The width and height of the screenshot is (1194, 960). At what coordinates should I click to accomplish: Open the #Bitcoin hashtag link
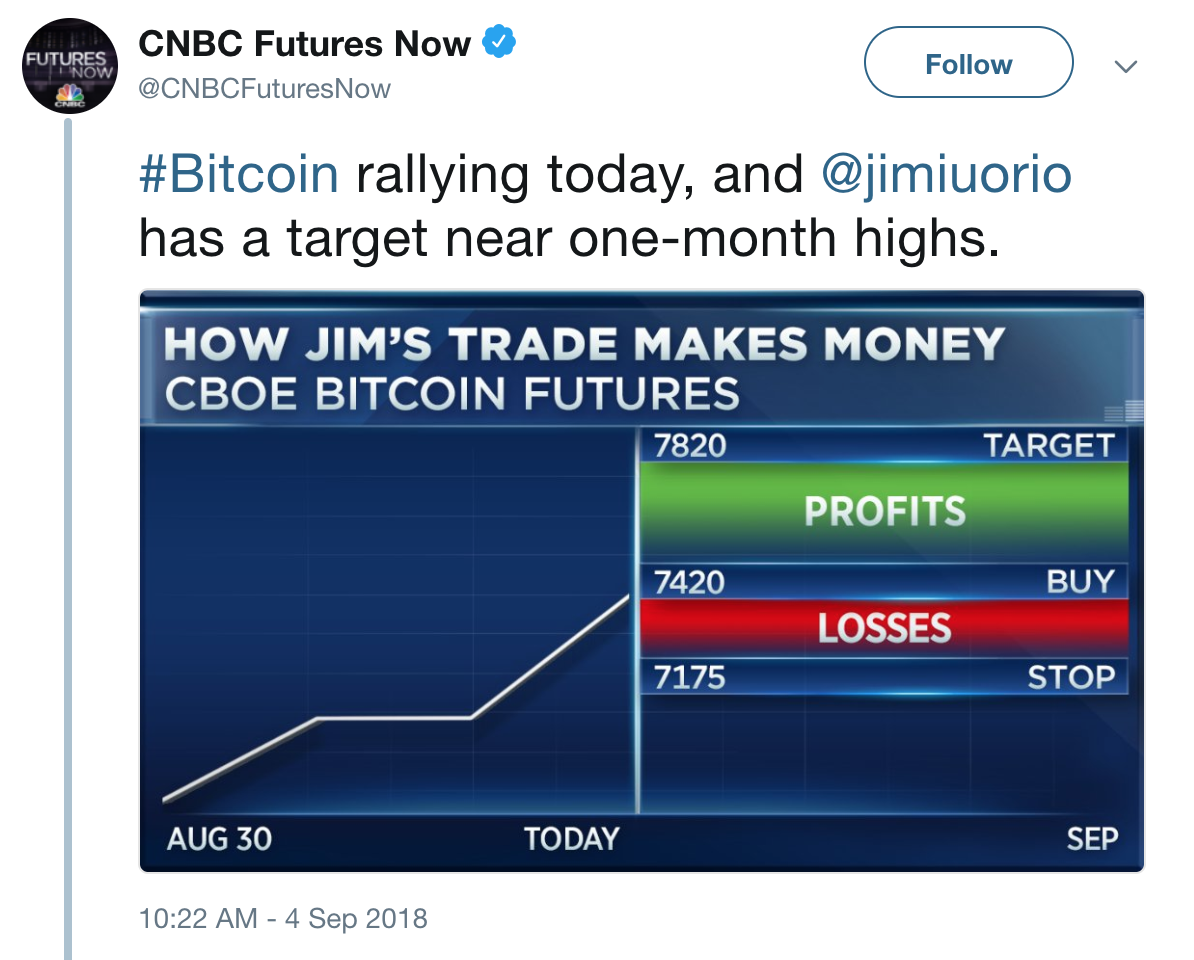(238, 174)
